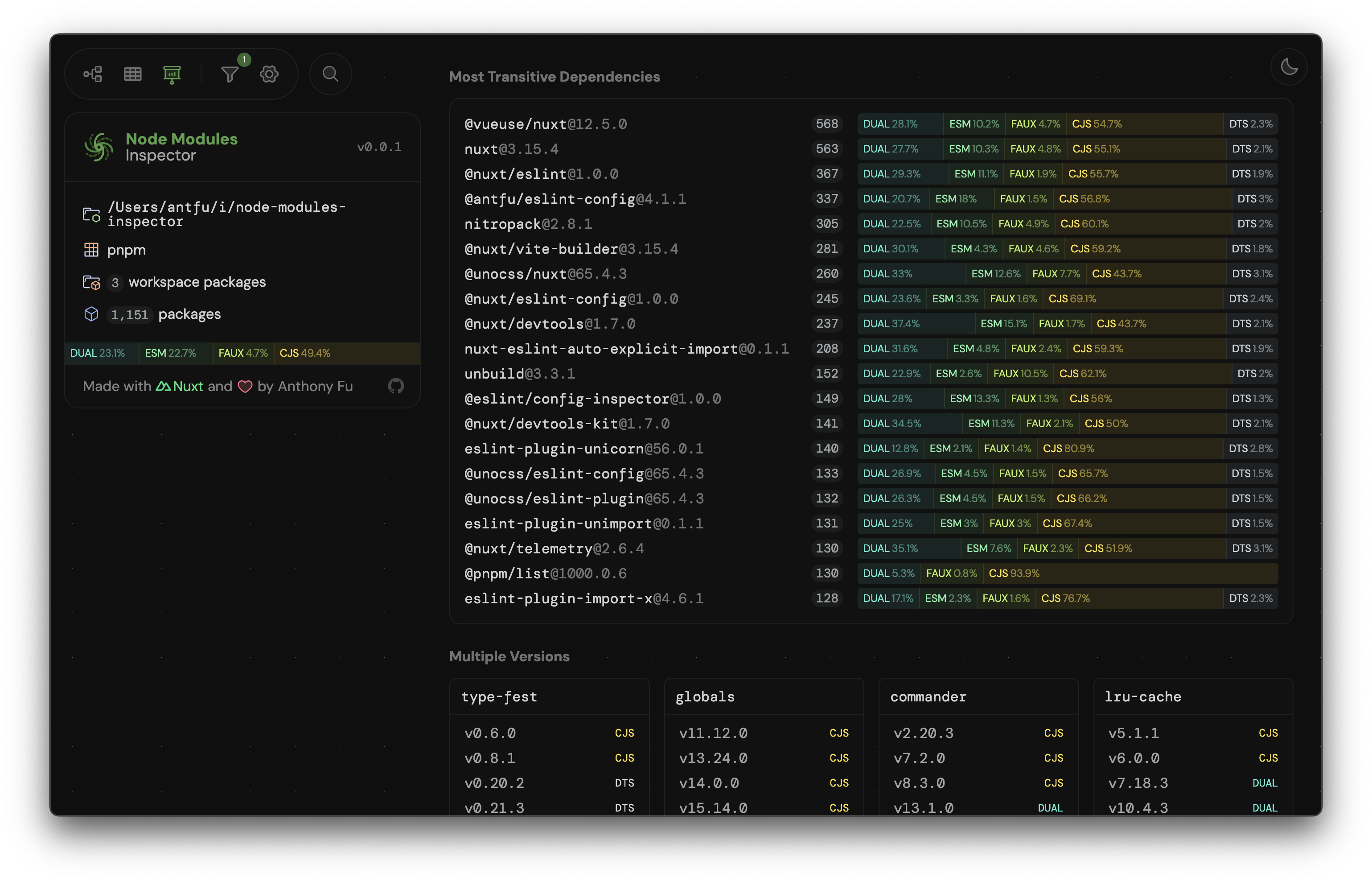Open unbuild@3.3.1 package row
This screenshot has height=882, width=1372.
[871, 373]
